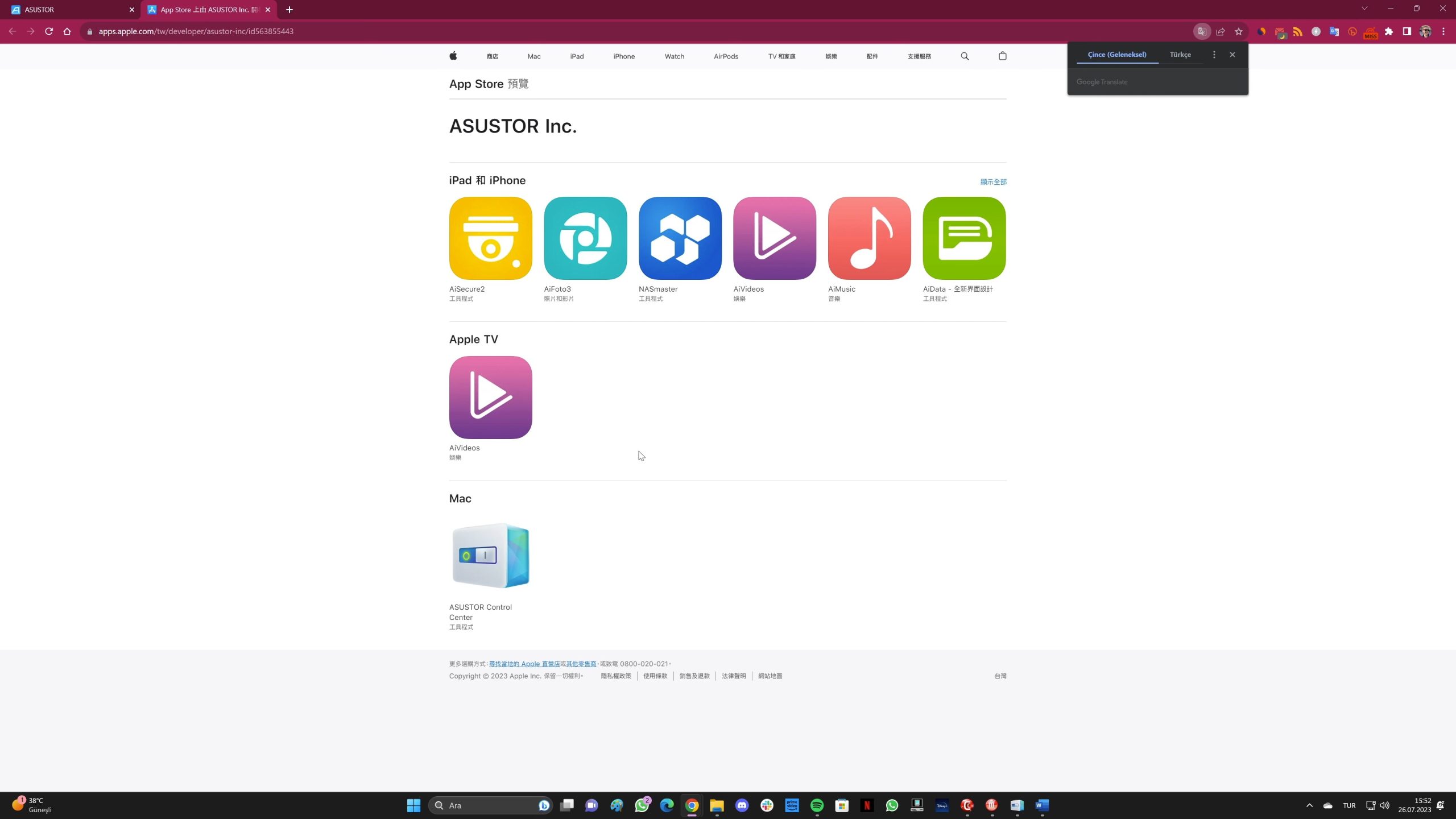Click the 隱私權政策 footer link
Viewport: 1456px width, 819px height.
coord(615,676)
